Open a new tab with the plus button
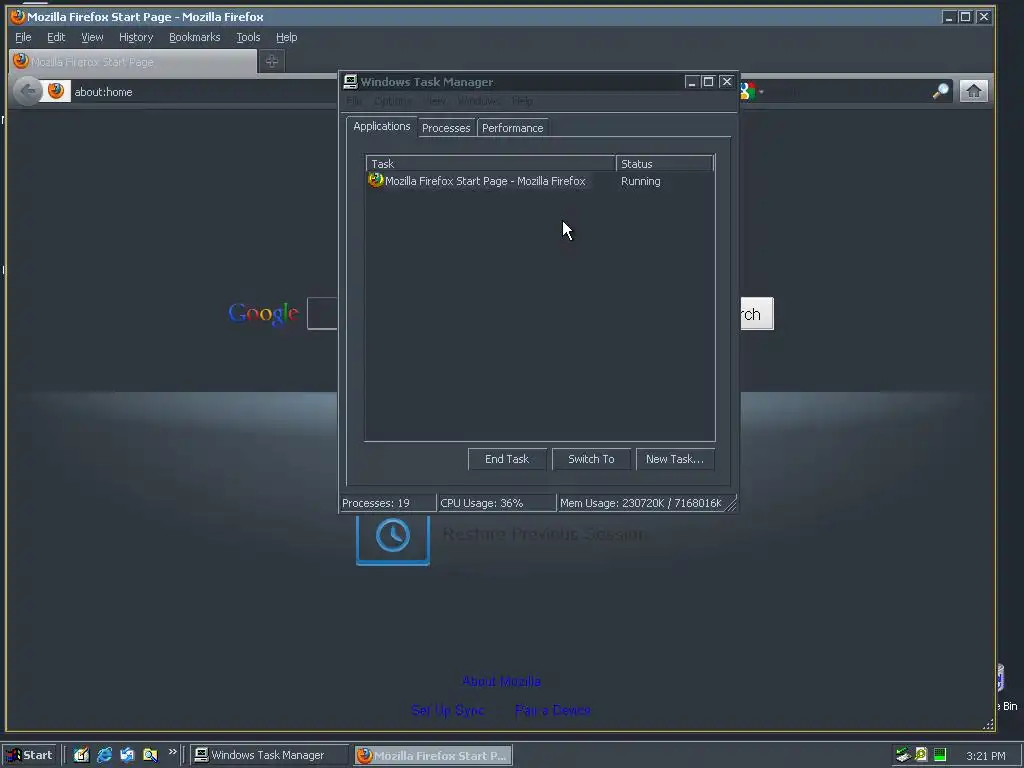This screenshot has height=768, width=1024. (272, 61)
